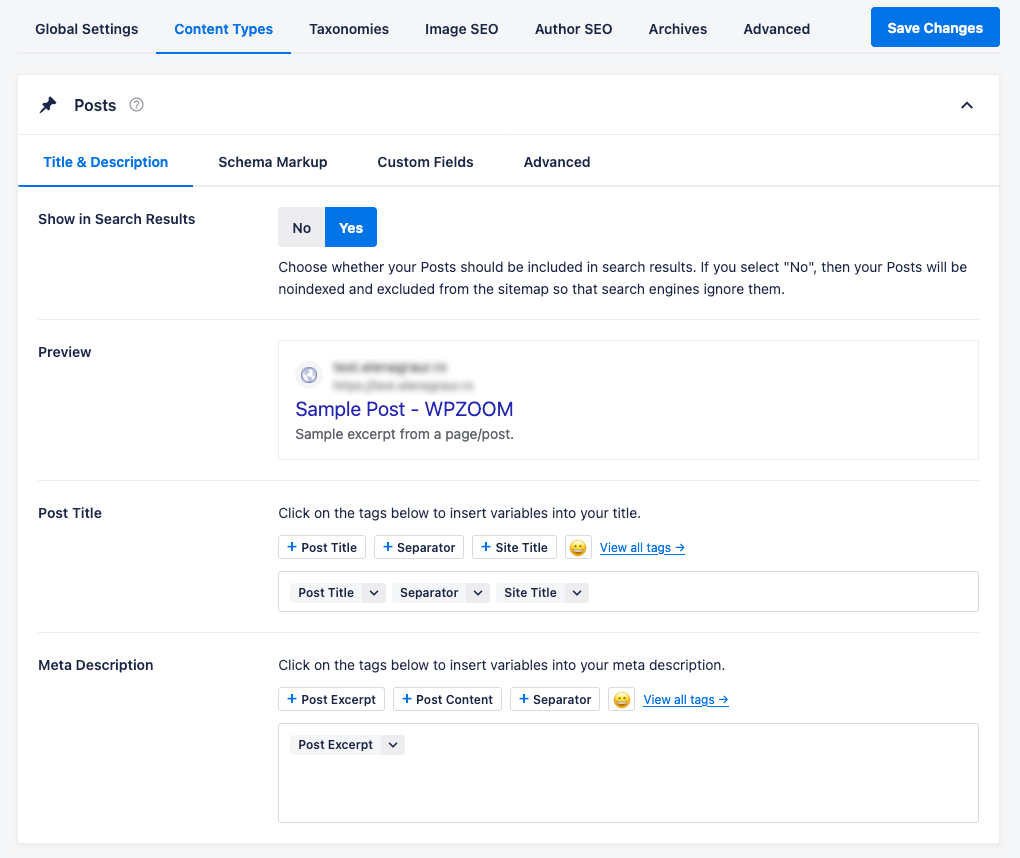
Task: Open View all tags link for Meta Description
Action: click(686, 700)
